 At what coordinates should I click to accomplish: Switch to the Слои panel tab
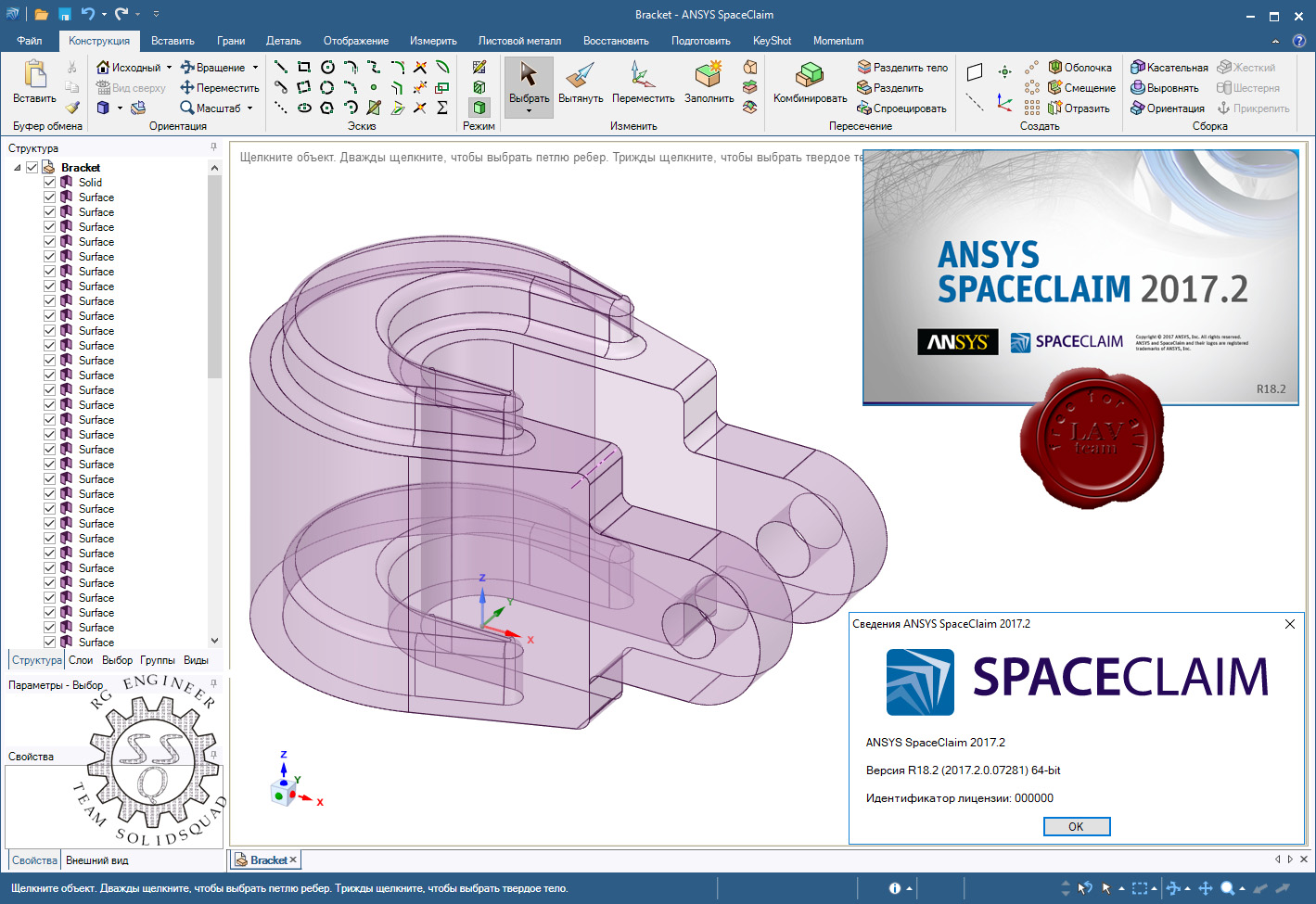(81, 660)
